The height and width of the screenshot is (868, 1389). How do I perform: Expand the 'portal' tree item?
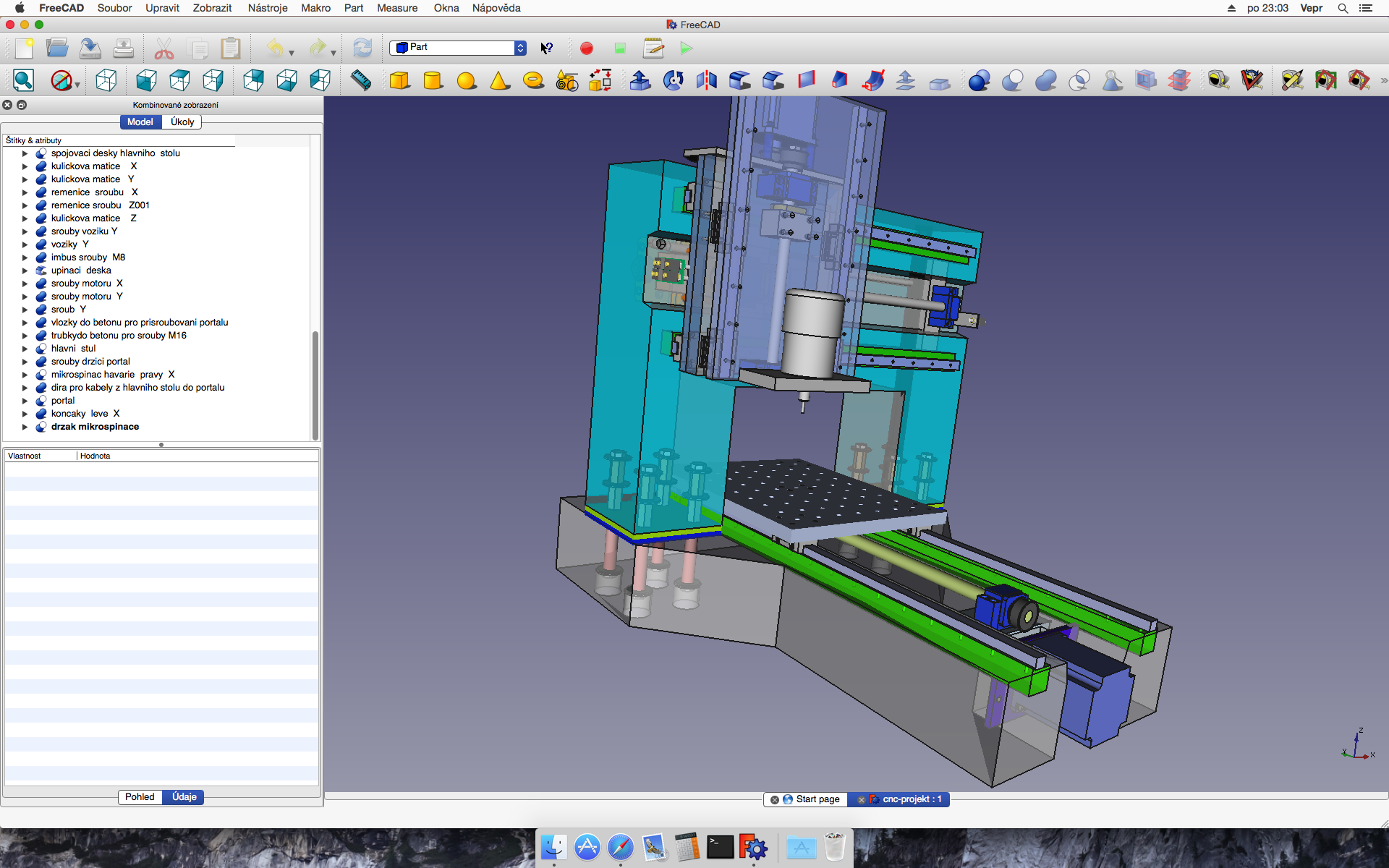25,401
